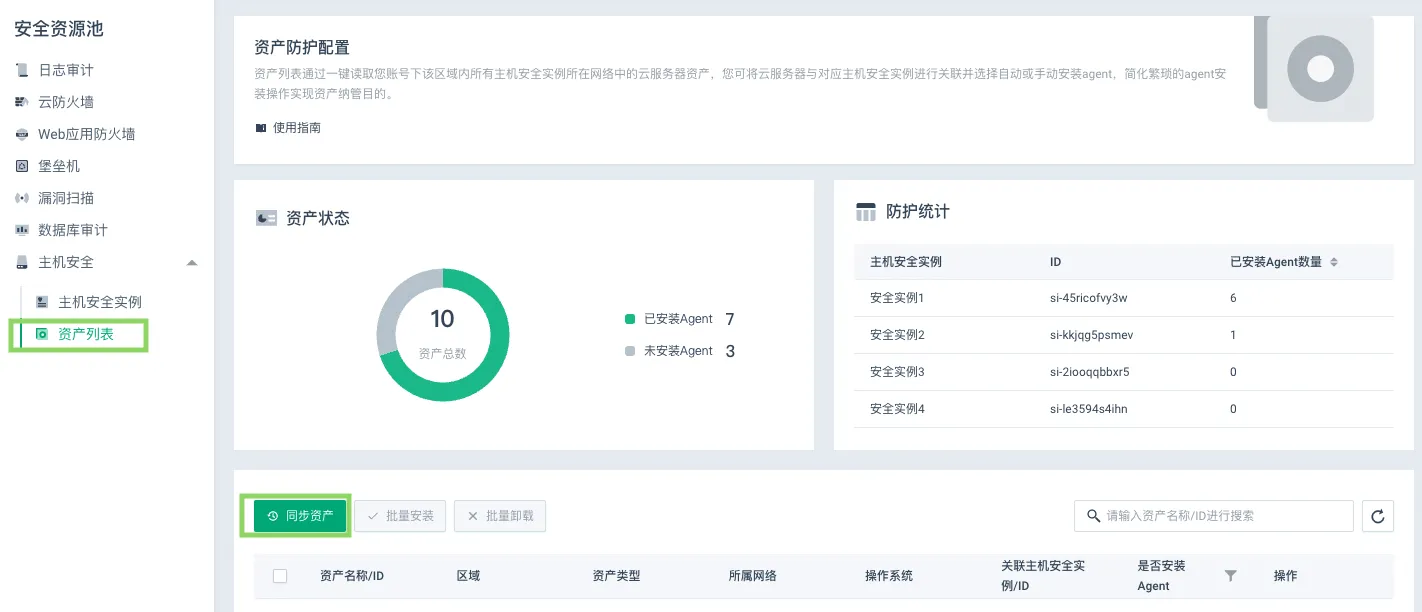Viewport: 1422px width, 612px height.
Task: Click the 防护统计 panel table icon
Action: (866, 211)
